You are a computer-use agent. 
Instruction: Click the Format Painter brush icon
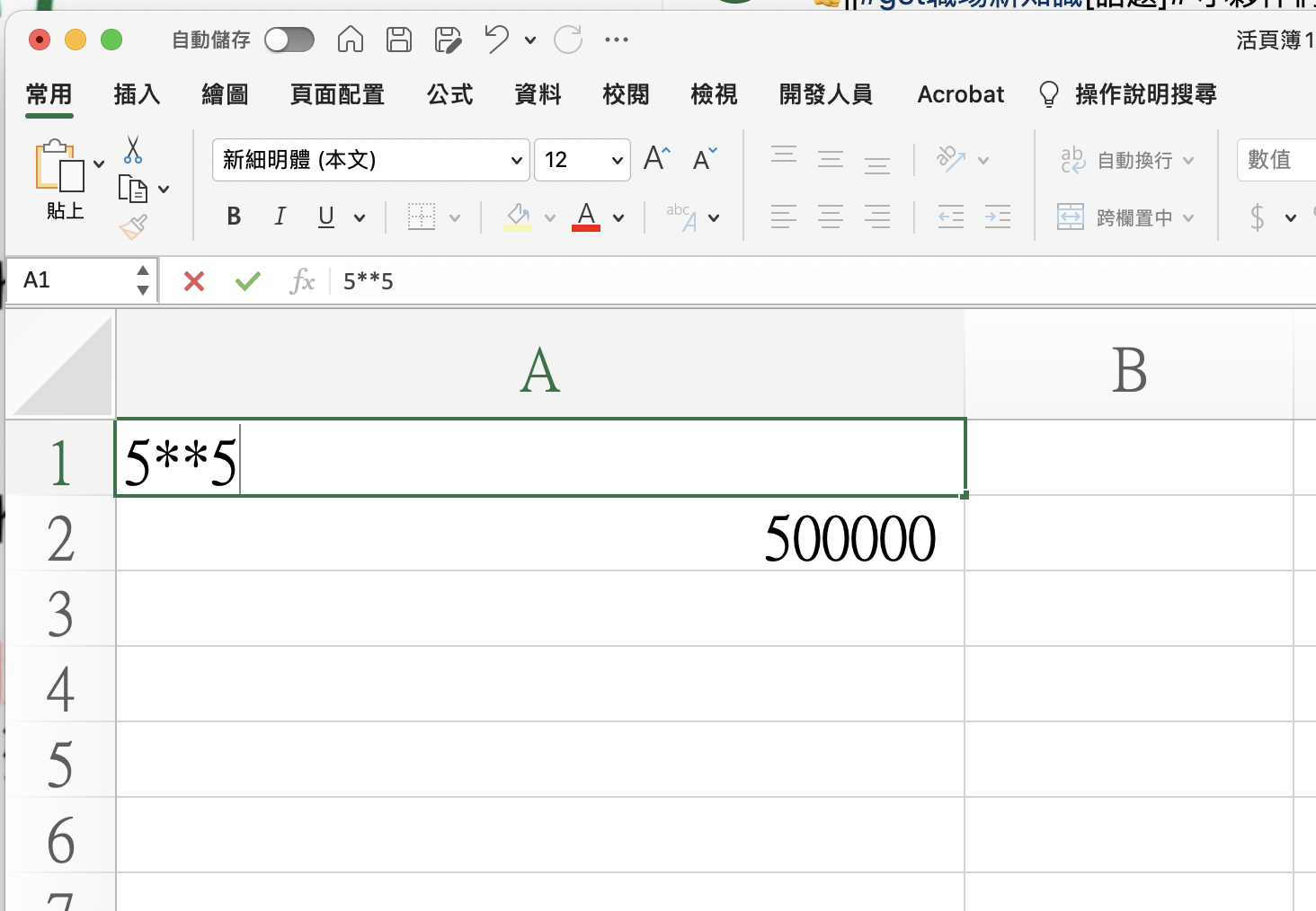click(x=133, y=227)
